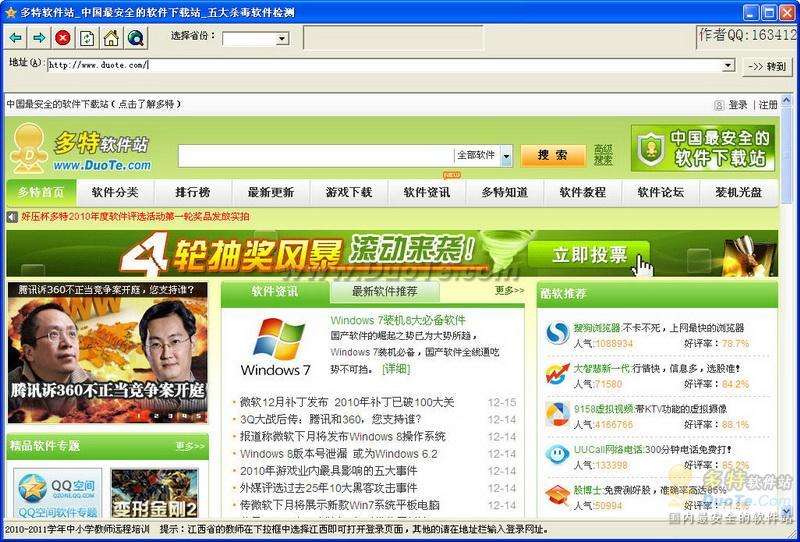Stop loading with the red X icon
800x542 pixels.
(x=63, y=38)
